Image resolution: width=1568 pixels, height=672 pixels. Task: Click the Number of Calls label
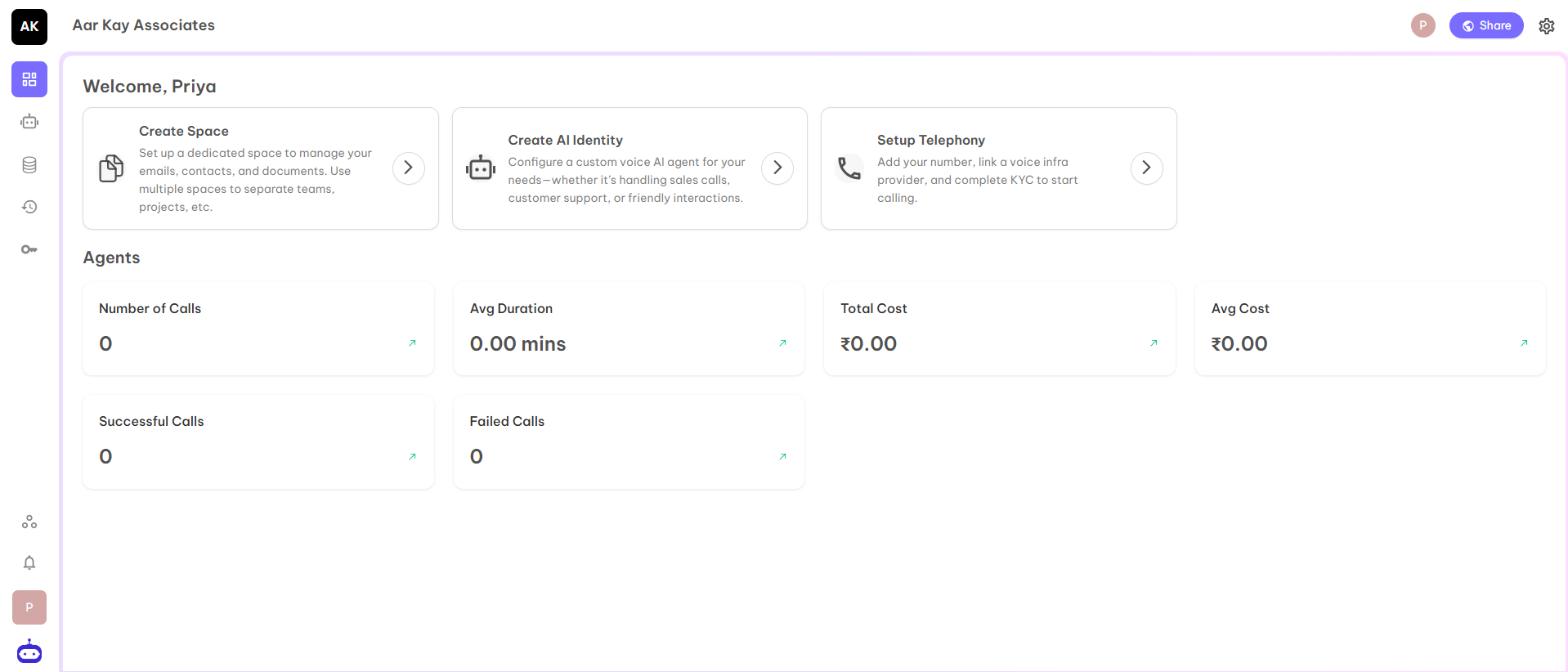coord(150,308)
